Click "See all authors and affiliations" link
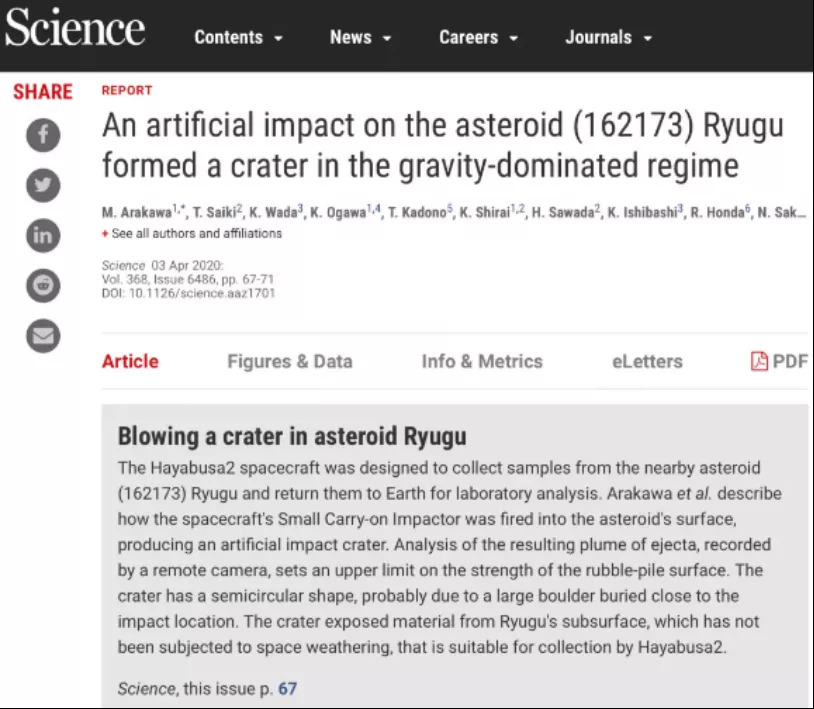Screen dimensions: 814x709 tap(197, 234)
